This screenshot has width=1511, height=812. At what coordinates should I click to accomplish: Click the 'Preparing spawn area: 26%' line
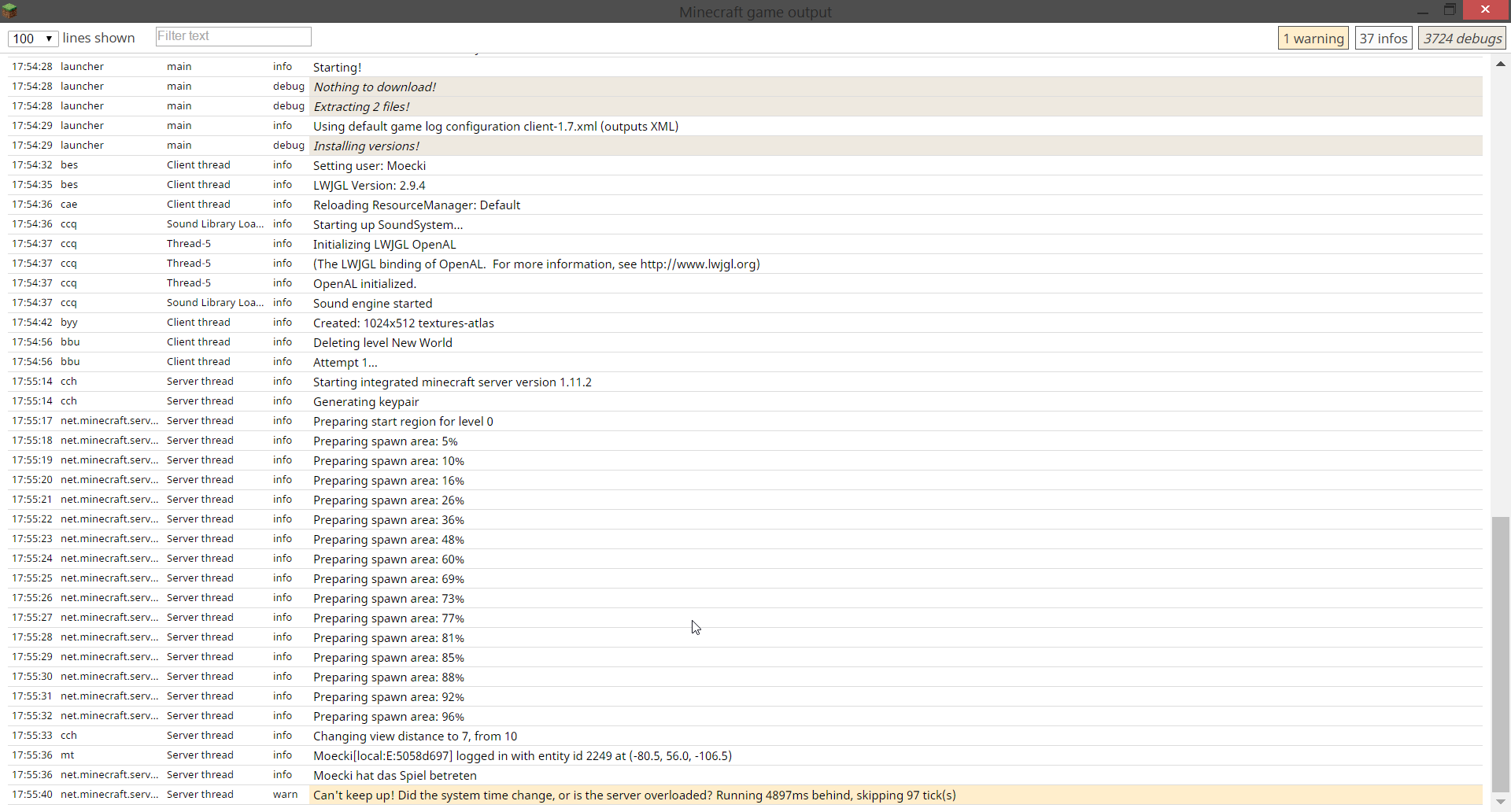coord(745,500)
